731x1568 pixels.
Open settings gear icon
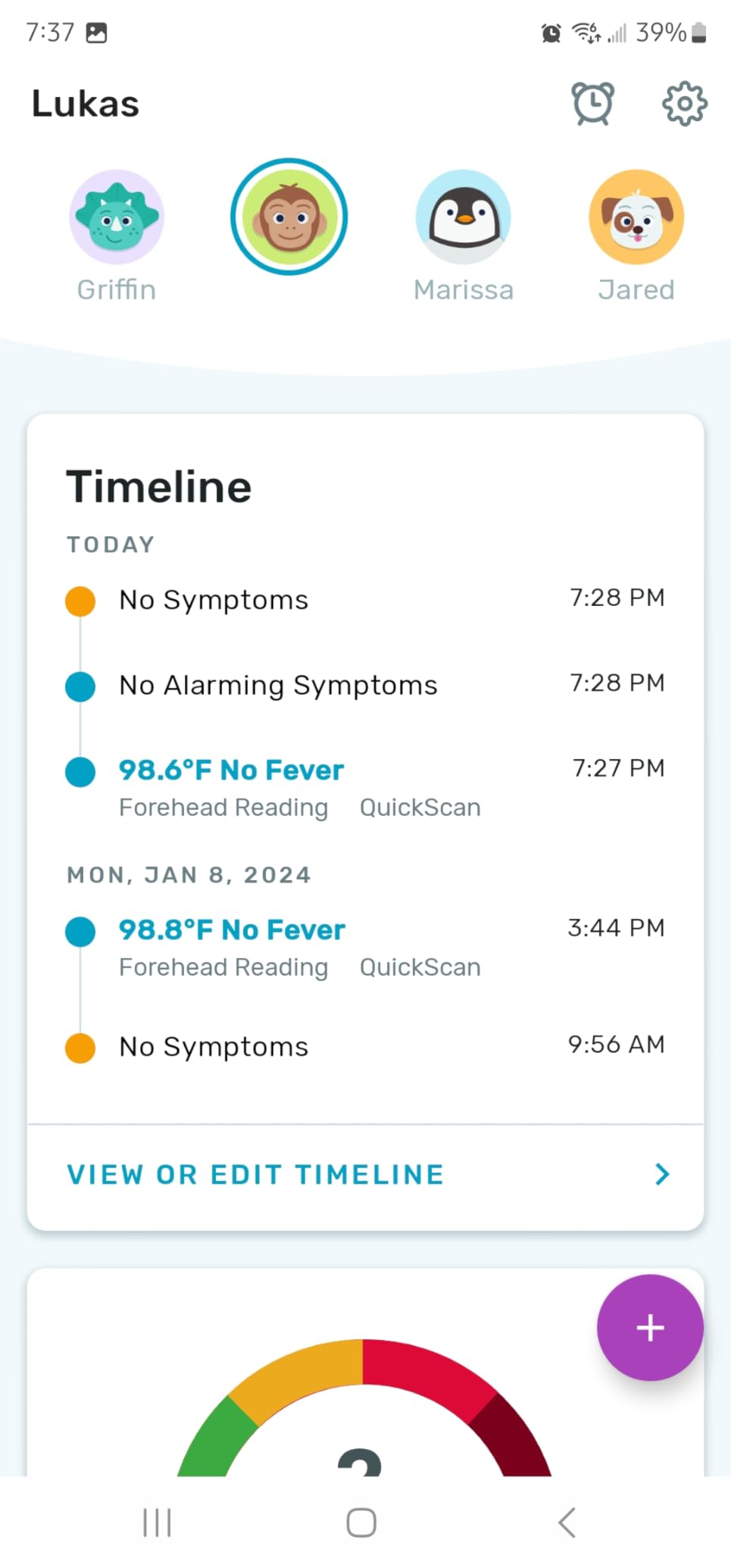pos(684,103)
